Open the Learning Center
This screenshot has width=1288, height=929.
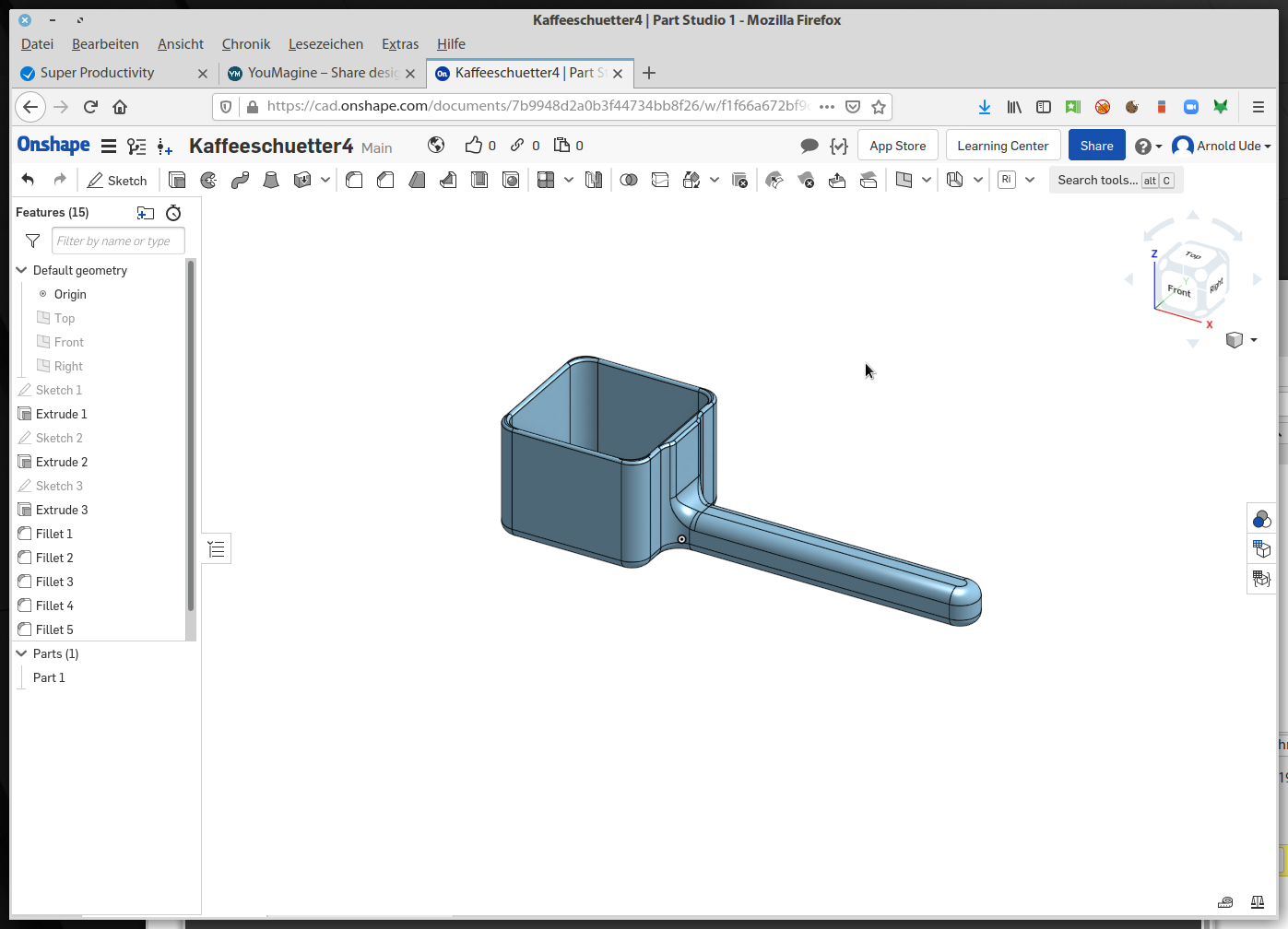(1002, 146)
